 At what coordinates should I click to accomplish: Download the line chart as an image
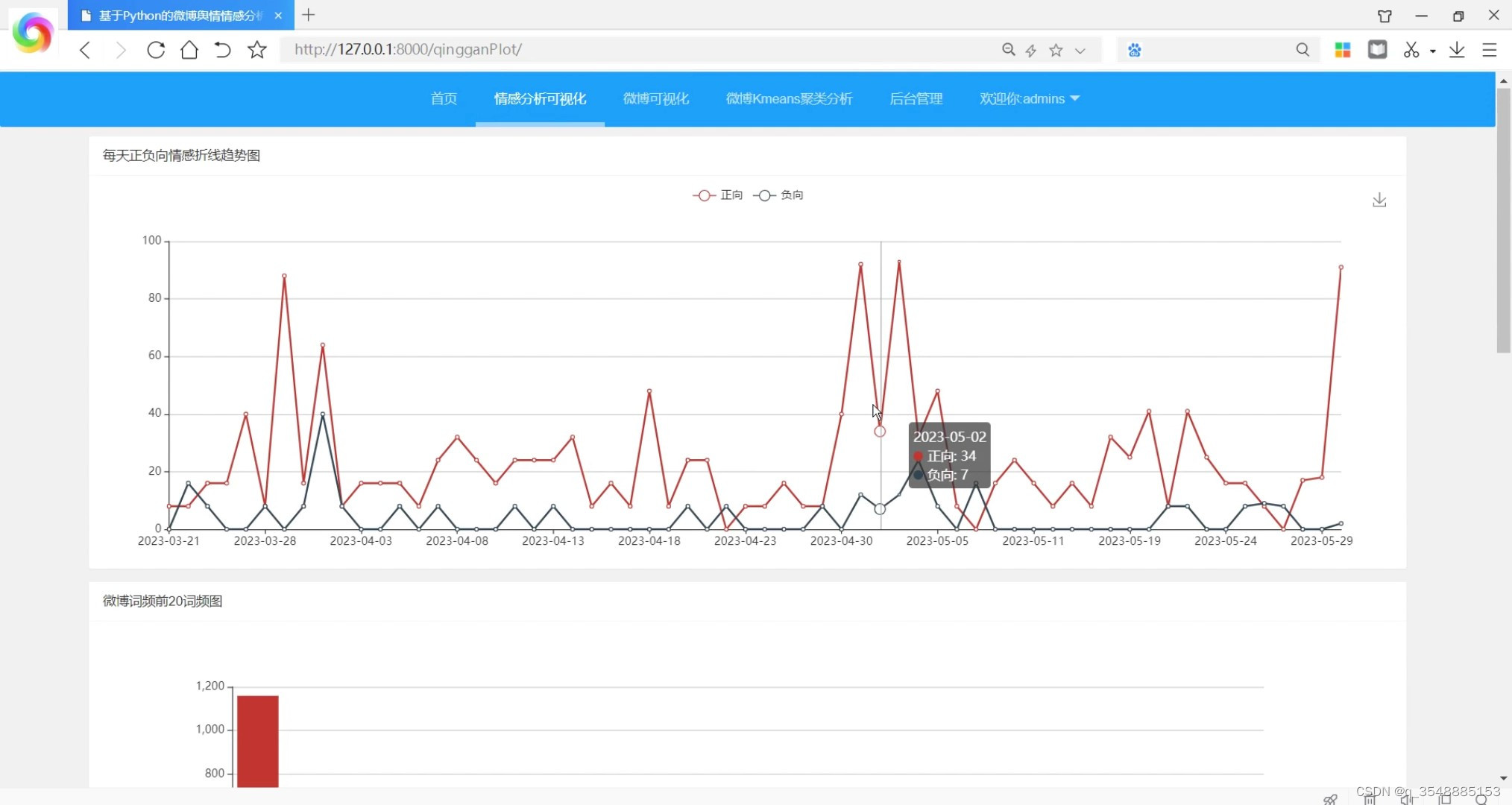click(x=1379, y=200)
